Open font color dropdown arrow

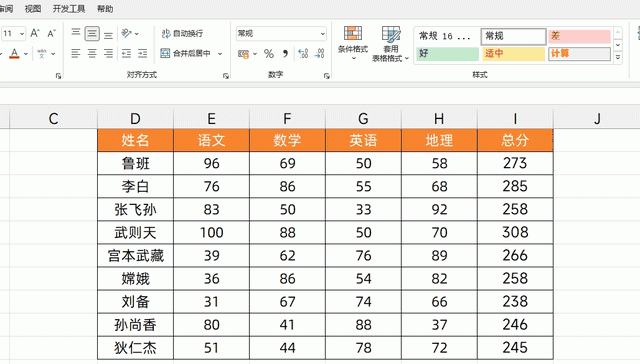pyautogui.click(x=26, y=54)
